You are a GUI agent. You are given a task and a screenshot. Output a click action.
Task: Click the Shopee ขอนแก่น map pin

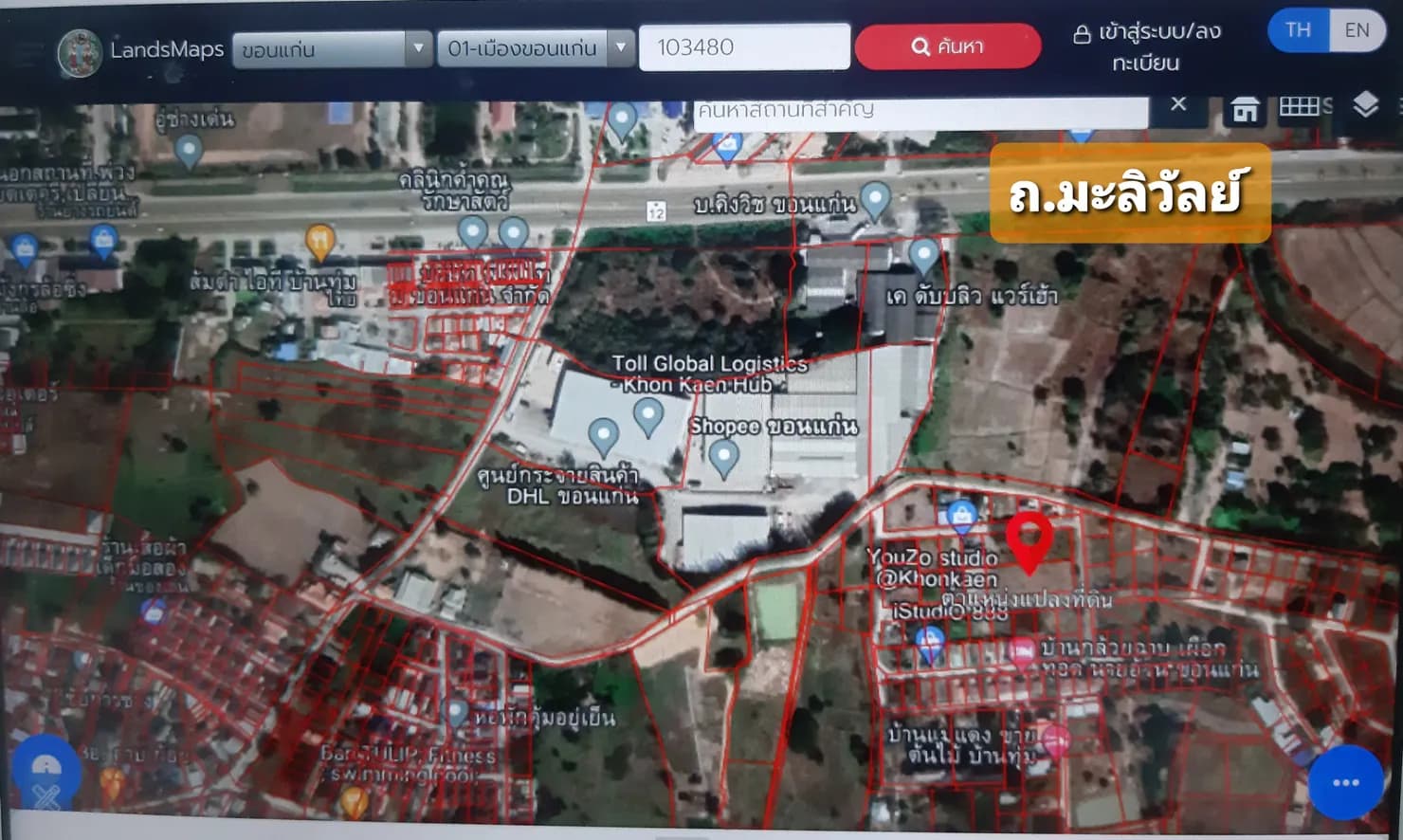pos(723,458)
